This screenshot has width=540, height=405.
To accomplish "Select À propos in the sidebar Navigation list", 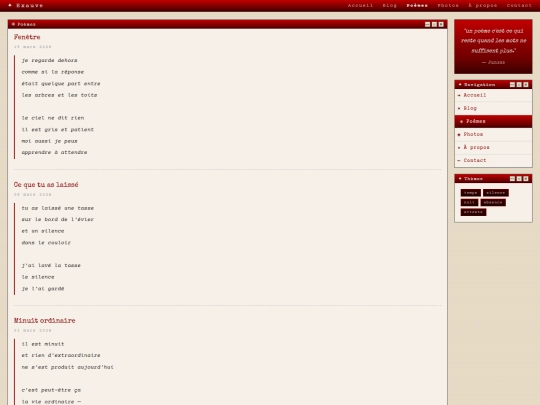I will coord(493,148).
